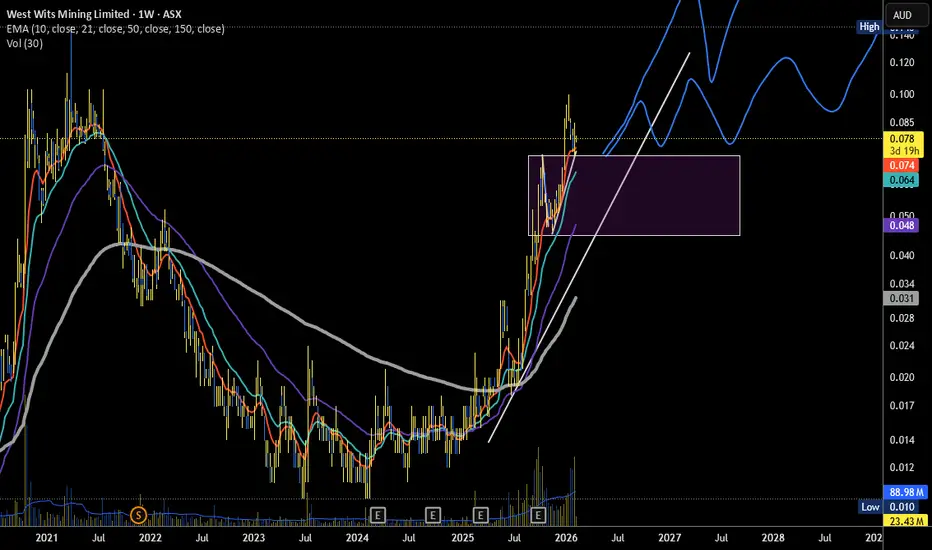Click the 2025 label on time axis
The image size is (932, 550).
[462, 538]
